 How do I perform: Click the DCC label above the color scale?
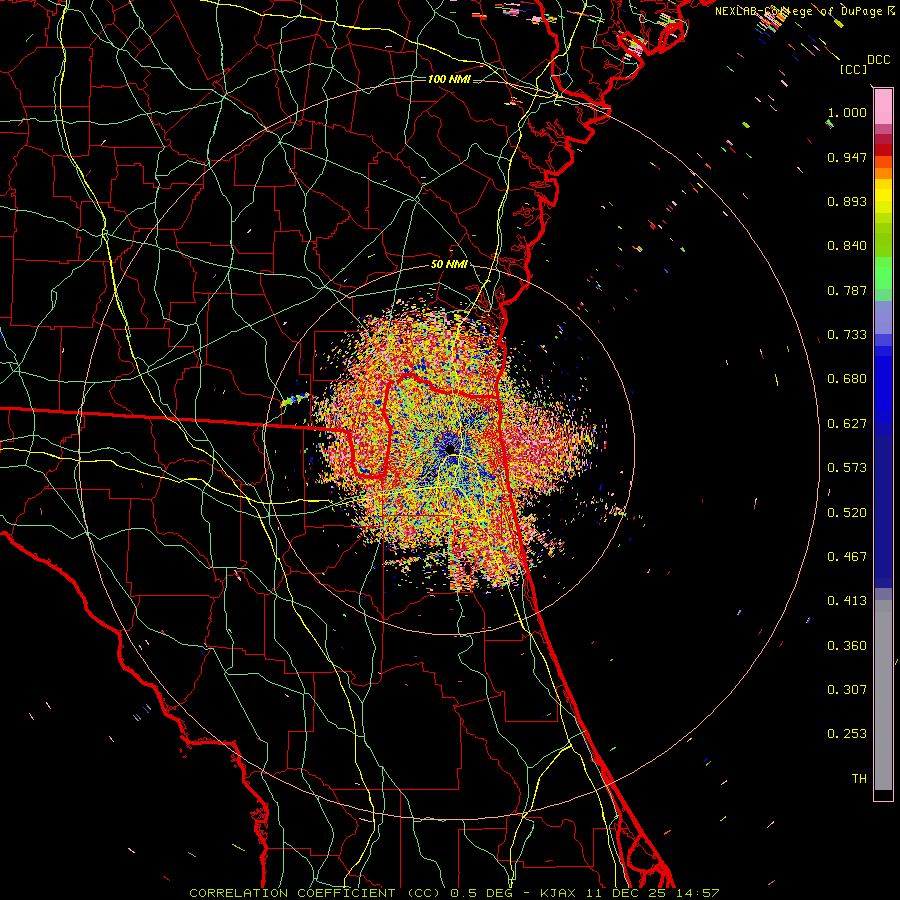tap(878, 60)
